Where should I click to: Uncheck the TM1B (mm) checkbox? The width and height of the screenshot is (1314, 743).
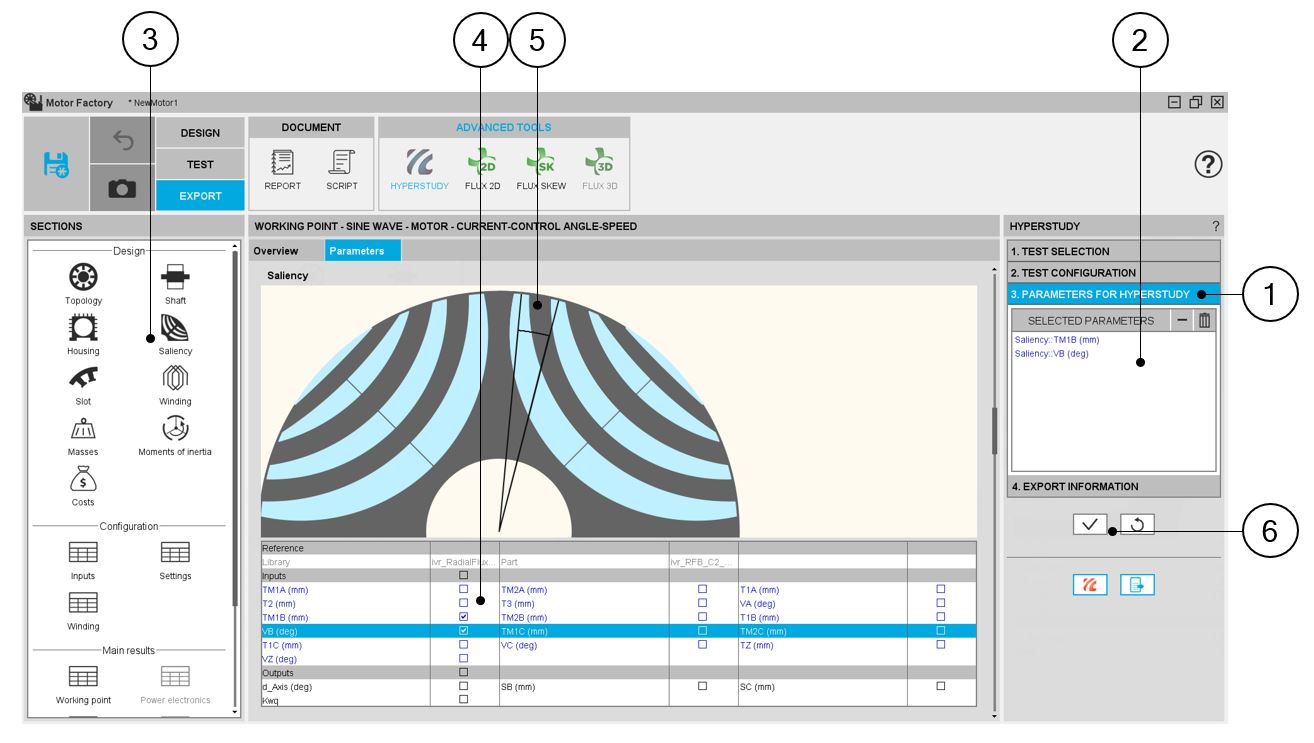pyautogui.click(x=463, y=618)
